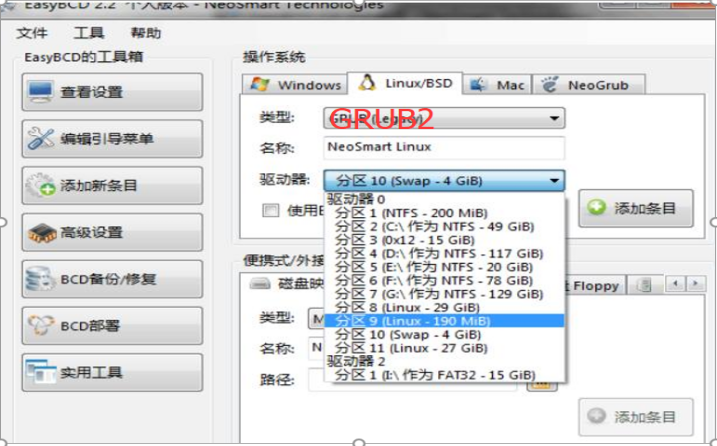Open the tab with the document icon after Floppy
This screenshot has height=446, width=717.
[x=644, y=285]
